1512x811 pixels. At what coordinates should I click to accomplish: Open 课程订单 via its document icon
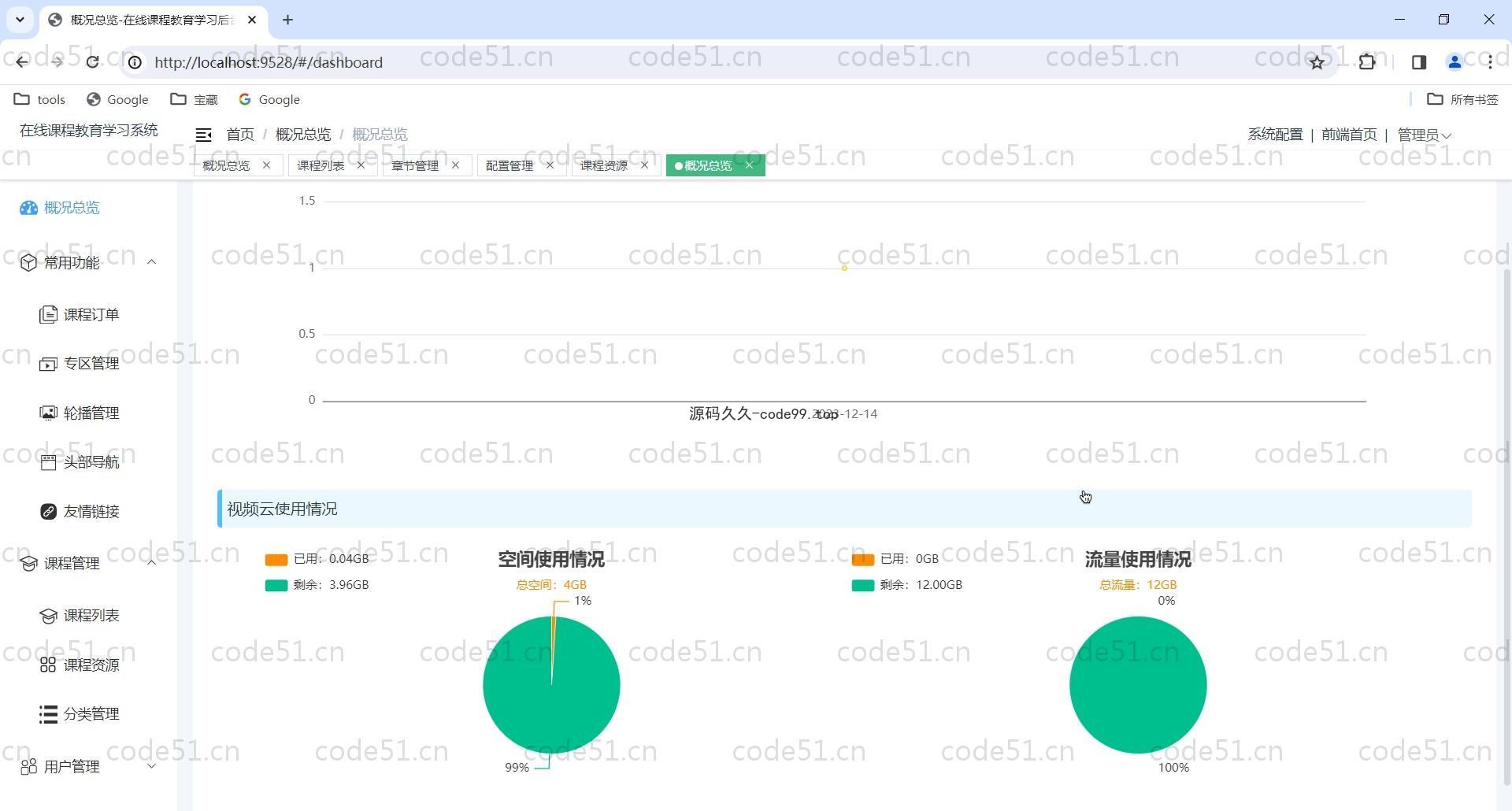coord(48,315)
